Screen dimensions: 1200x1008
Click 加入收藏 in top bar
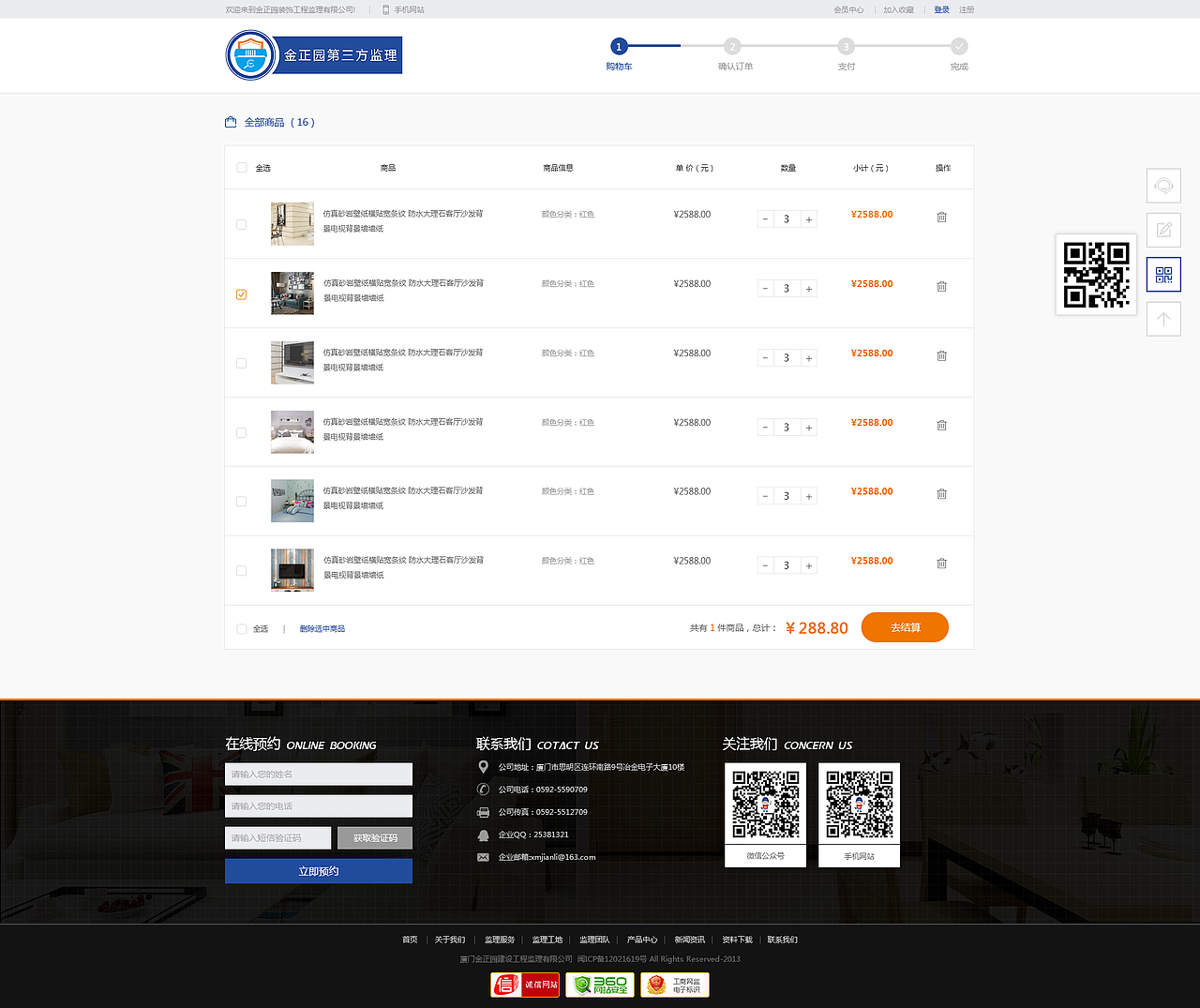tap(898, 9)
